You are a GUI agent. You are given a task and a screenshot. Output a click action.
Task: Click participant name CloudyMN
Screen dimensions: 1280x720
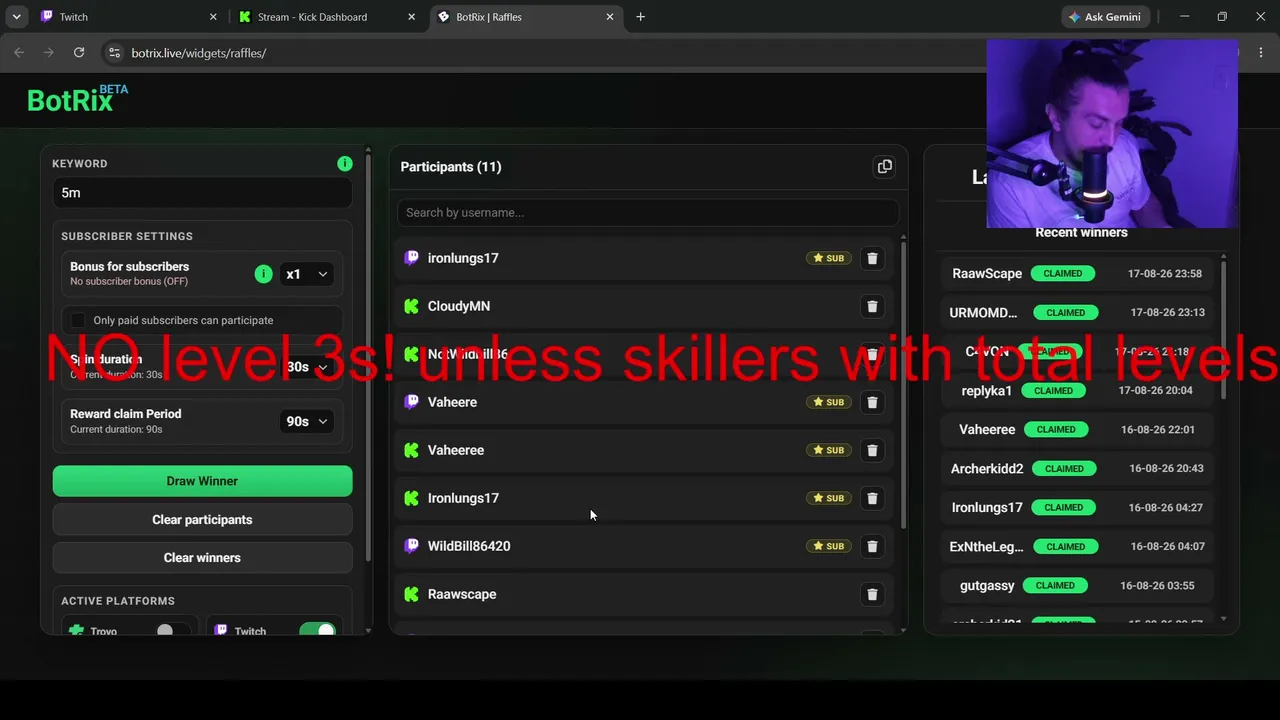[459, 306]
